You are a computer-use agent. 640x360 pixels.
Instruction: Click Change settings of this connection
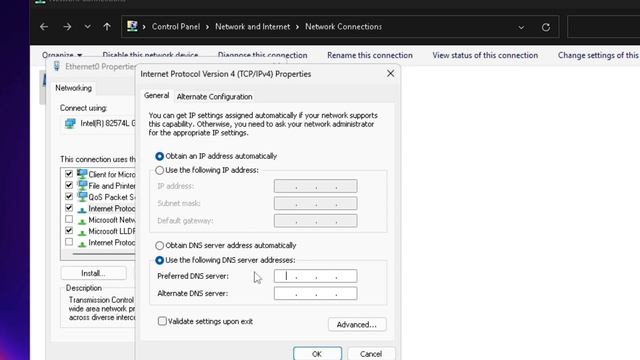click(598, 55)
